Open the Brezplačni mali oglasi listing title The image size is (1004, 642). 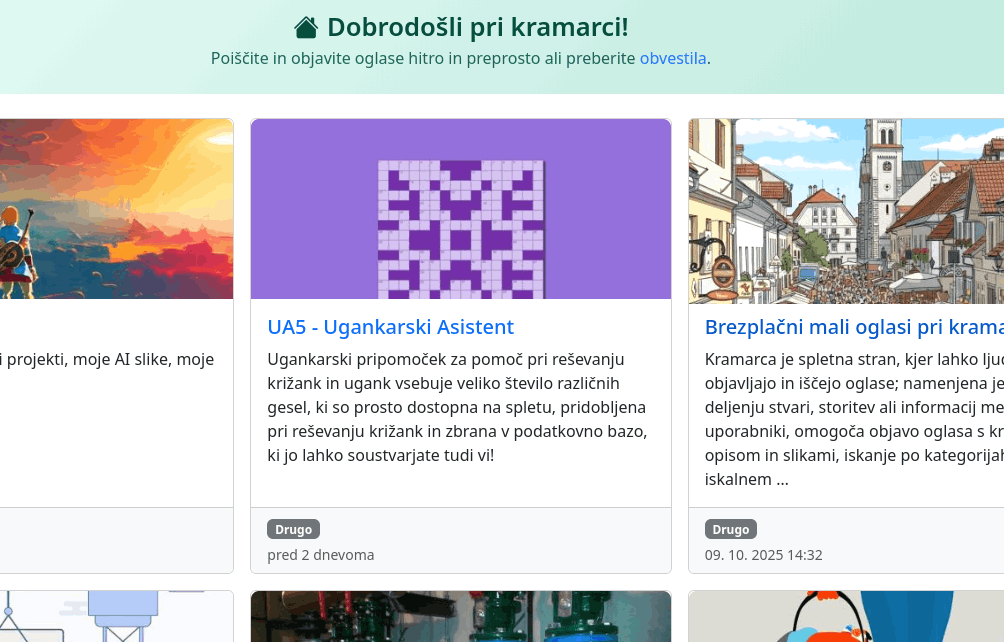[x=853, y=327]
